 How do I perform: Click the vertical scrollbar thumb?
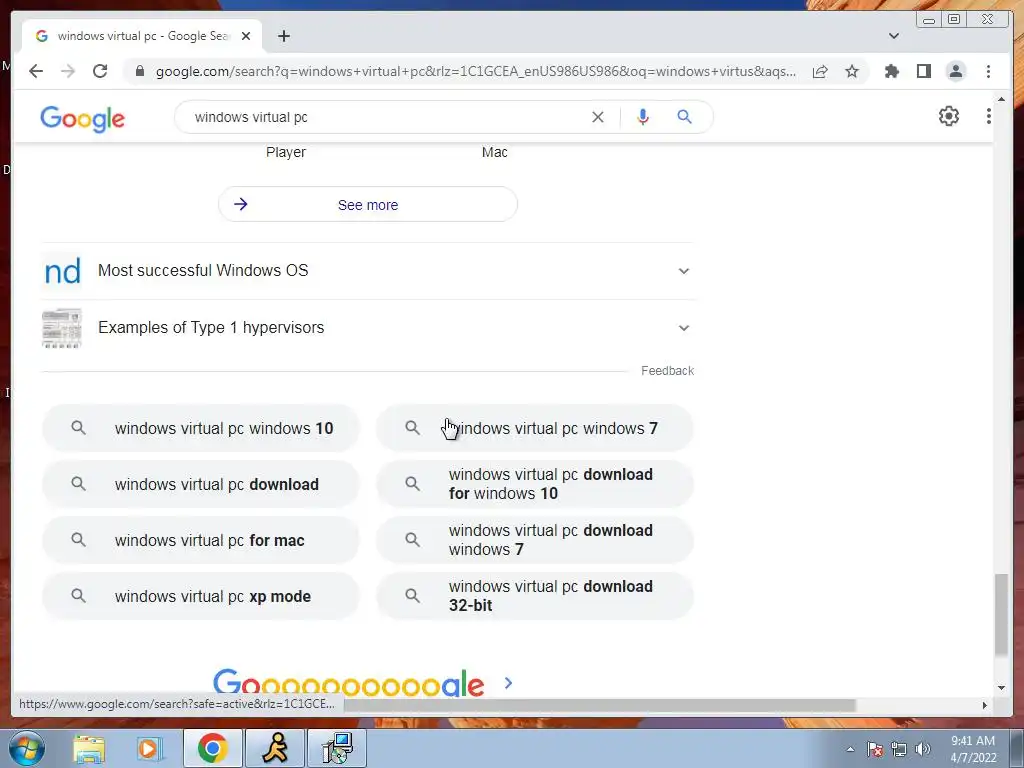tap(1001, 614)
